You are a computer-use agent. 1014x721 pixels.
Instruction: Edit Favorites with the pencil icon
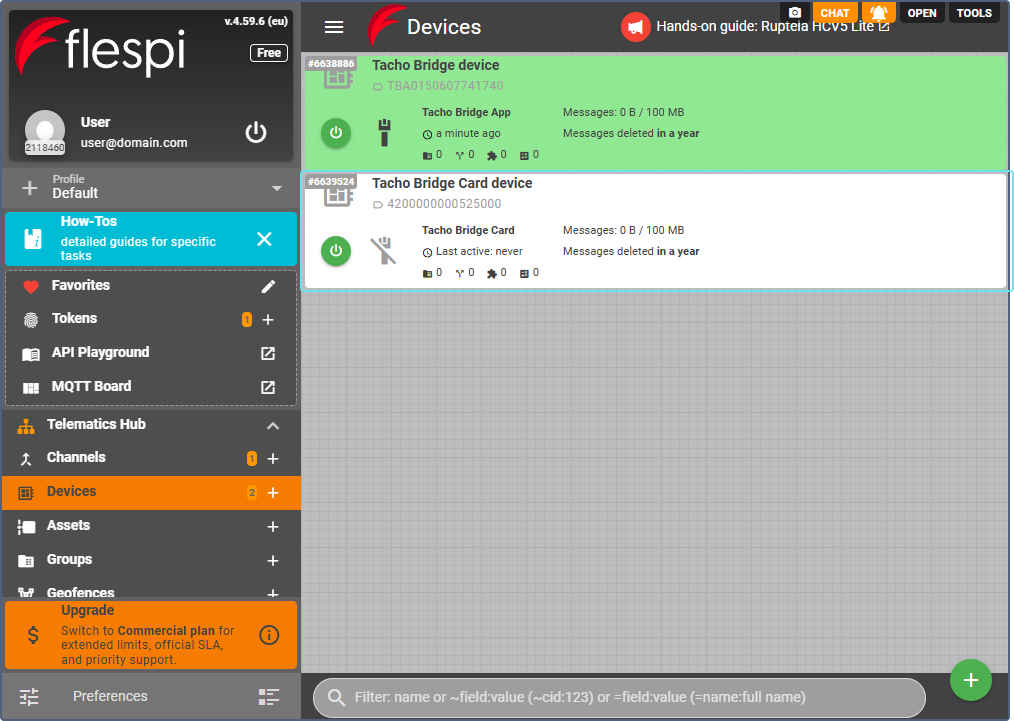(268, 286)
